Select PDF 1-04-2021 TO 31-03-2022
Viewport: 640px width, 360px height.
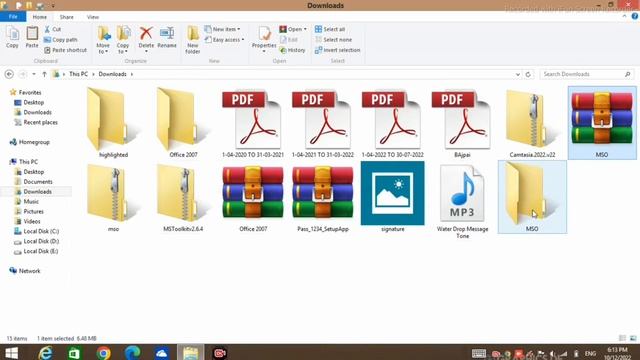click(x=322, y=122)
